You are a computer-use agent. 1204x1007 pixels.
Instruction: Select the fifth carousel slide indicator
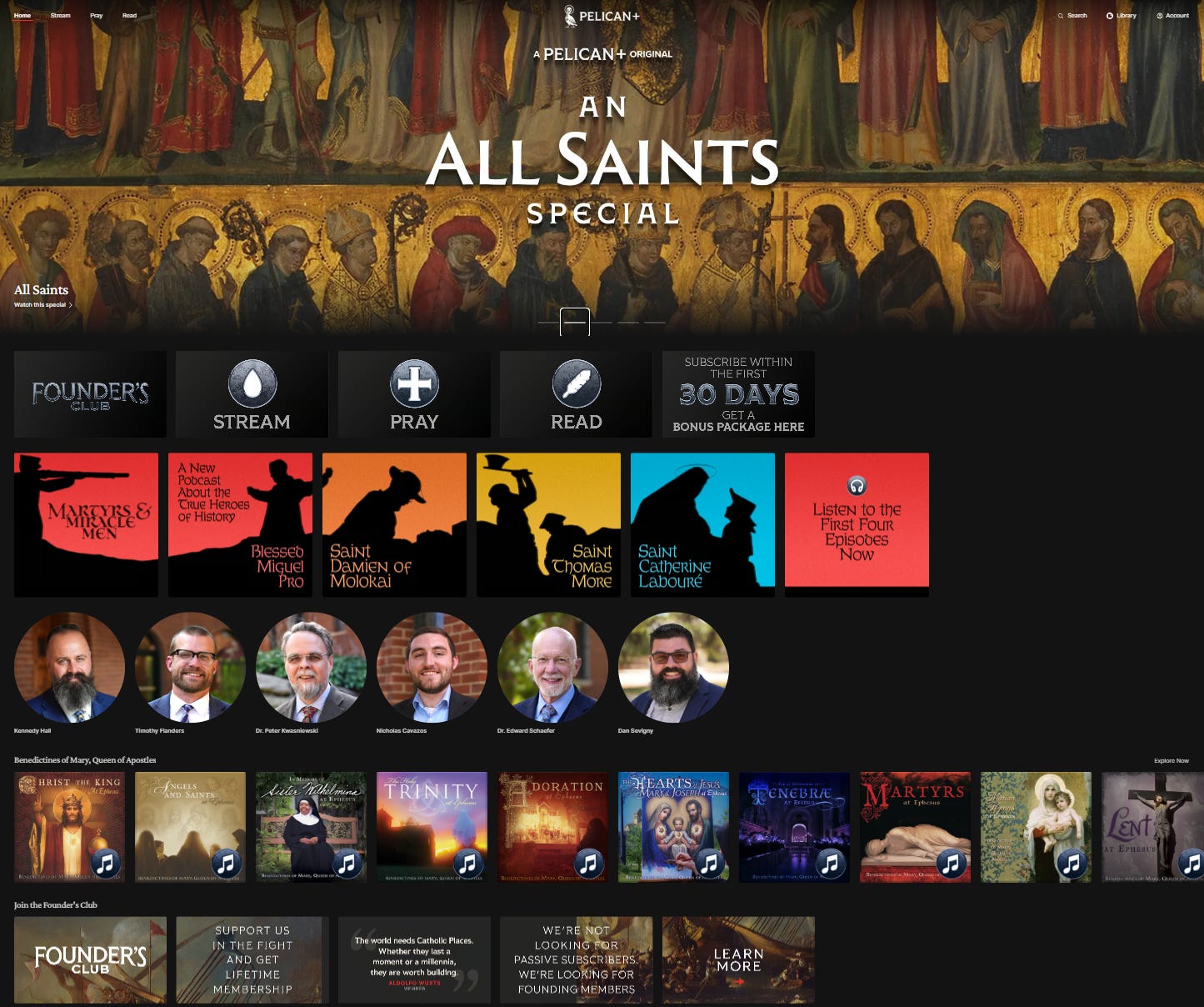(655, 322)
